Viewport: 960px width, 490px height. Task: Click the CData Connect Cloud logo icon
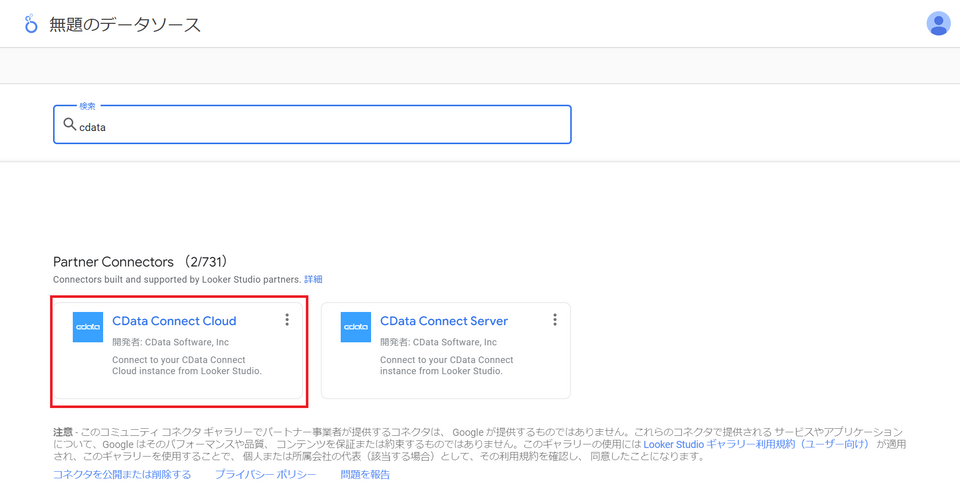pos(88,327)
